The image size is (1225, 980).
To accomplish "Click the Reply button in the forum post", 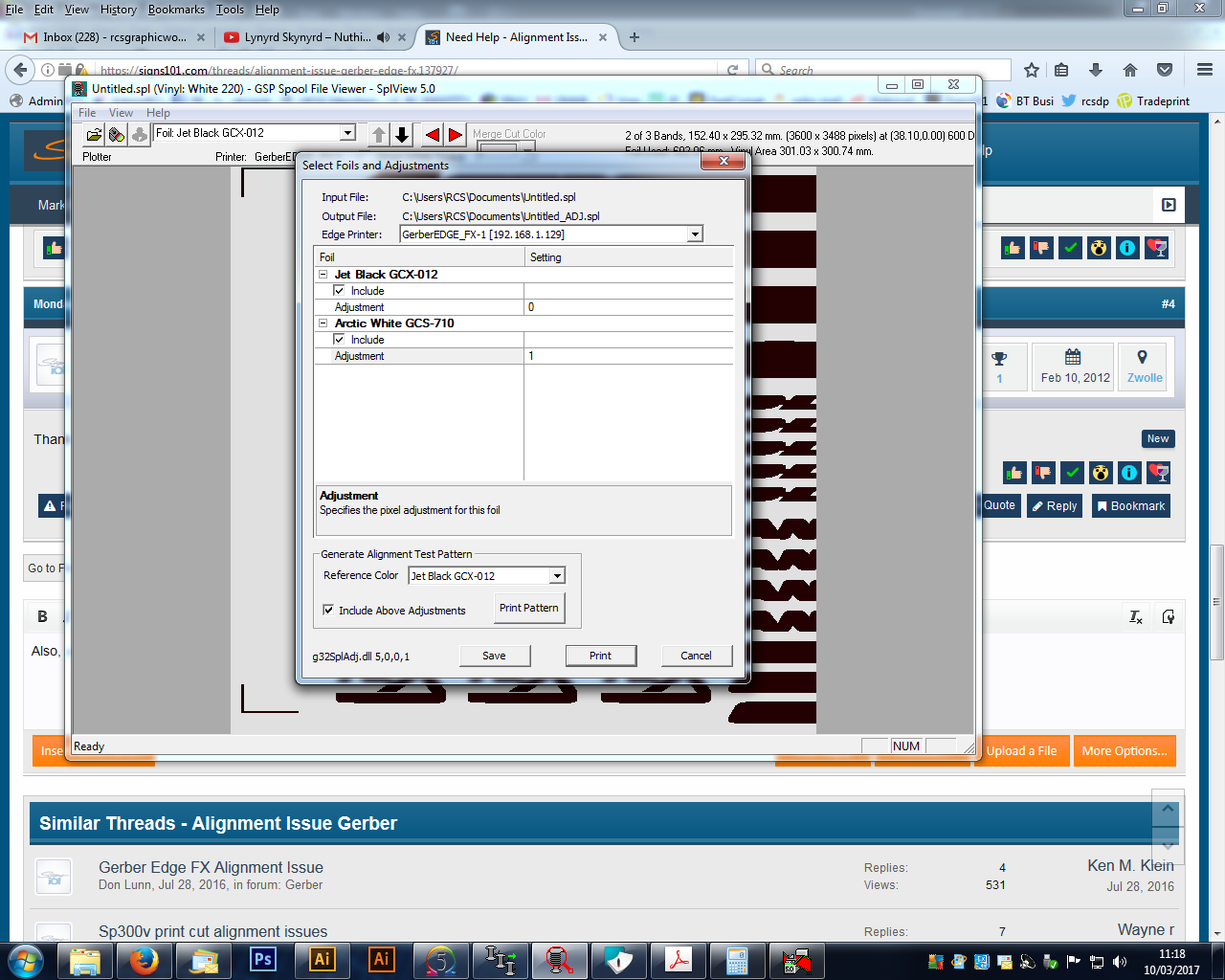I will click(x=1055, y=505).
